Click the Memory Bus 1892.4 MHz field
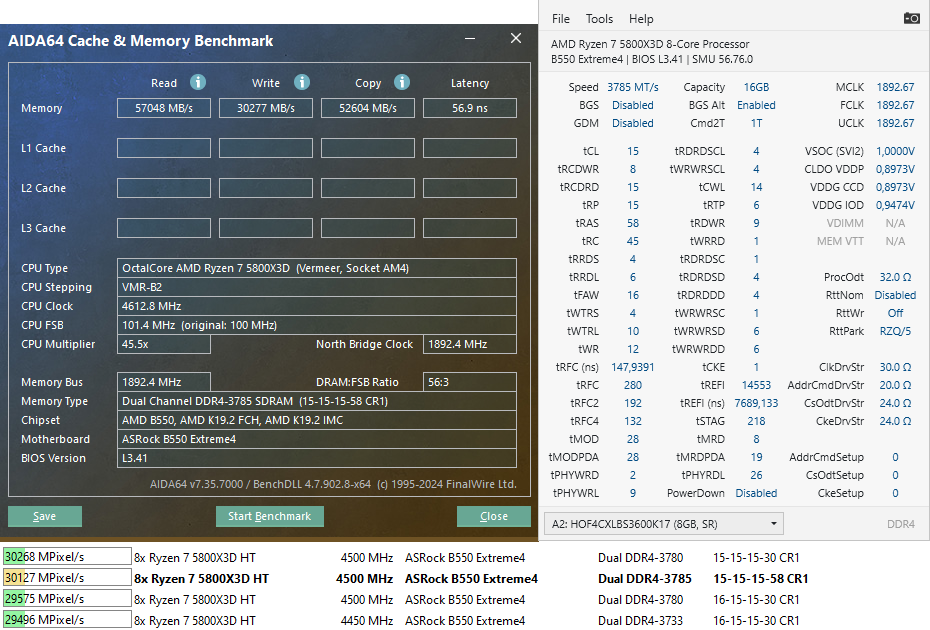 [x=164, y=382]
